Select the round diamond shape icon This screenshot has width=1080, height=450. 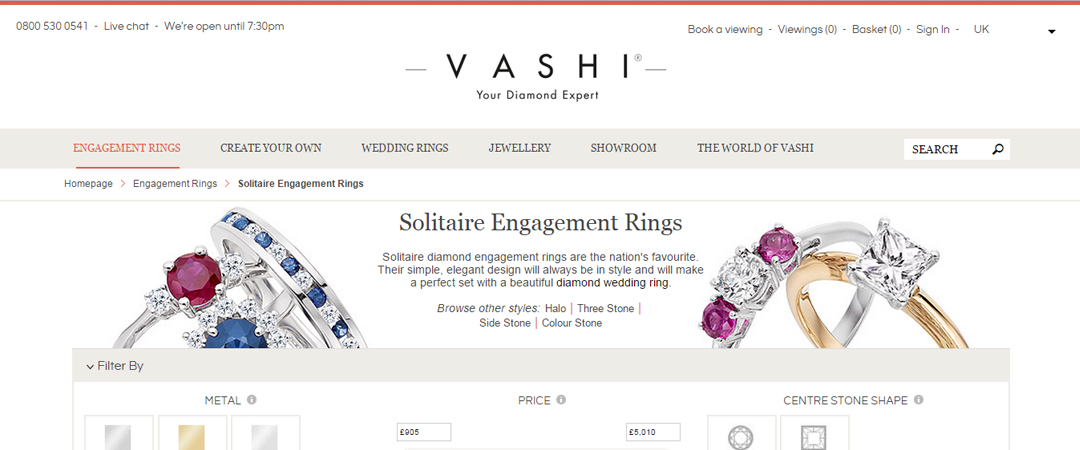pyautogui.click(x=741, y=433)
